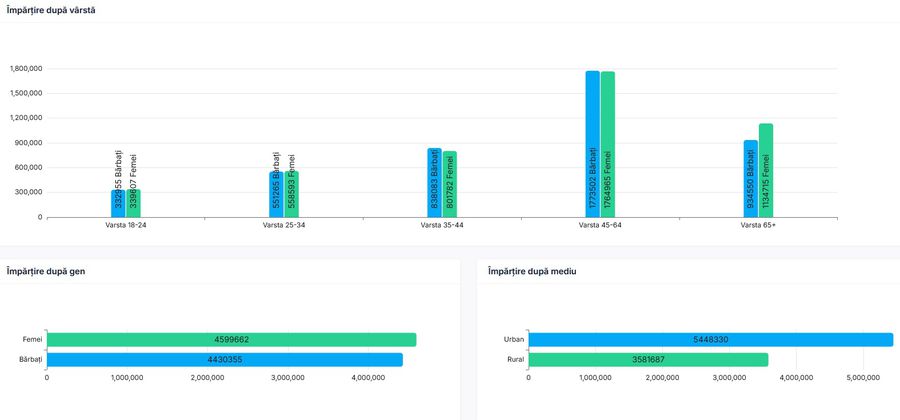This screenshot has height=420, width=900.
Task: Click the blue Bărbați bar for Varsta 35-44
Action: point(434,183)
